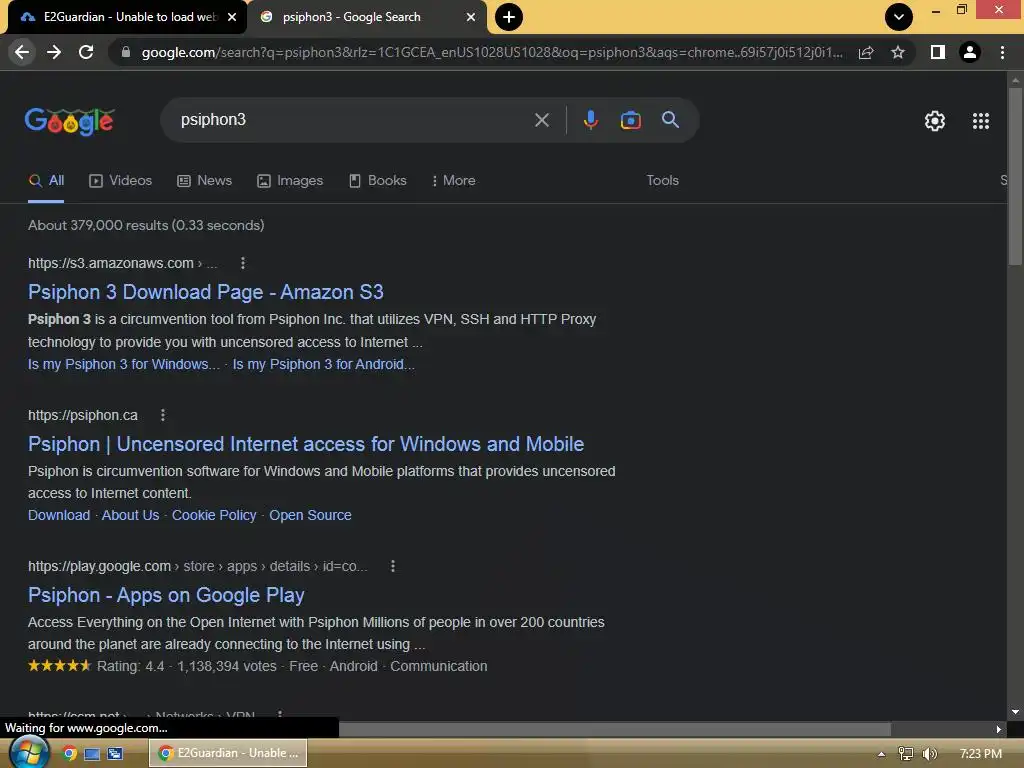Open the Chrome side panel icon
Image resolution: width=1024 pixels, height=768 pixels.
pyautogui.click(x=938, y=52)
